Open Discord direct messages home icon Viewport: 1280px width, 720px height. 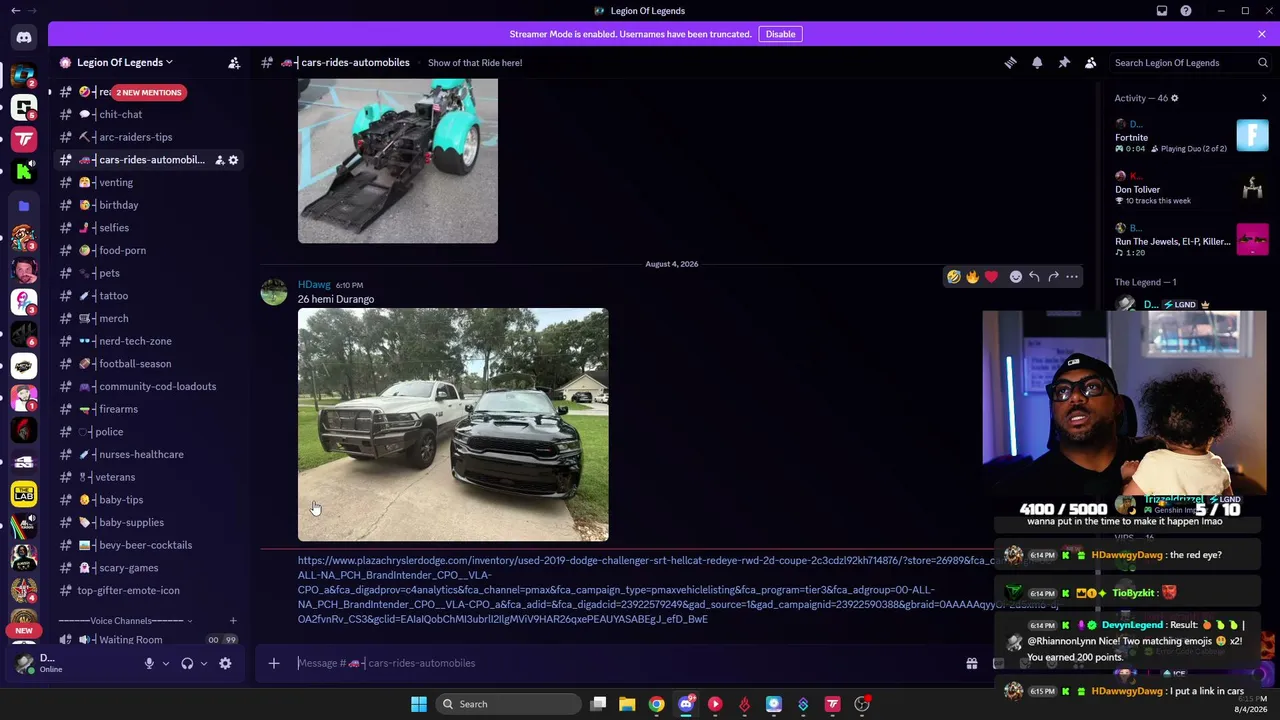(x=24, y=38)
